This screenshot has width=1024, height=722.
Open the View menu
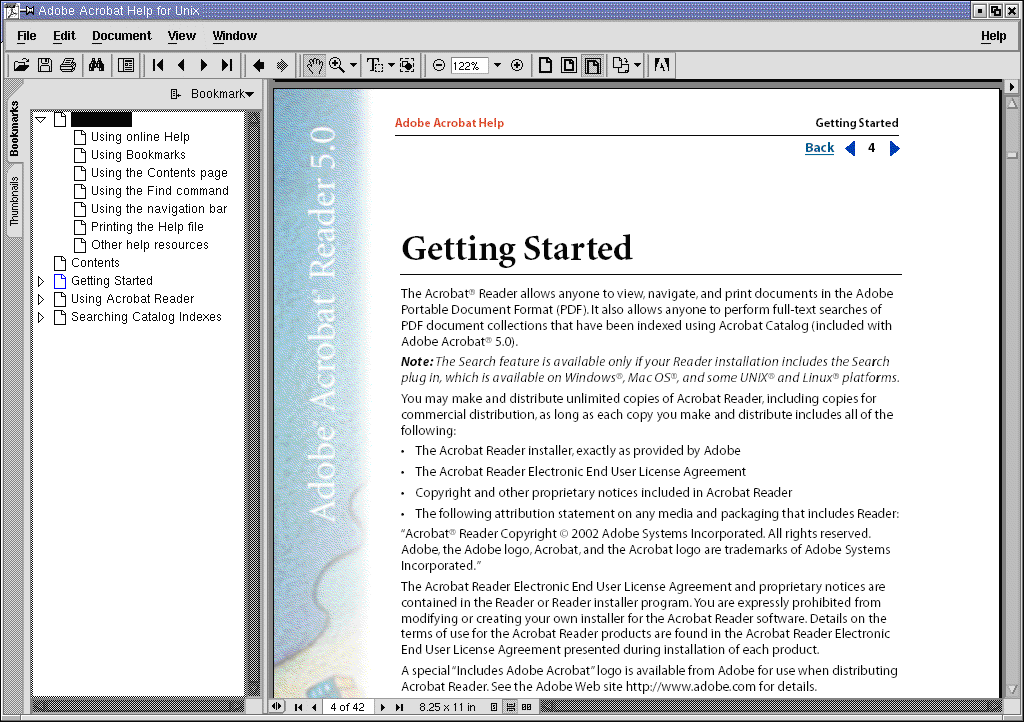[x=182, y=36]
